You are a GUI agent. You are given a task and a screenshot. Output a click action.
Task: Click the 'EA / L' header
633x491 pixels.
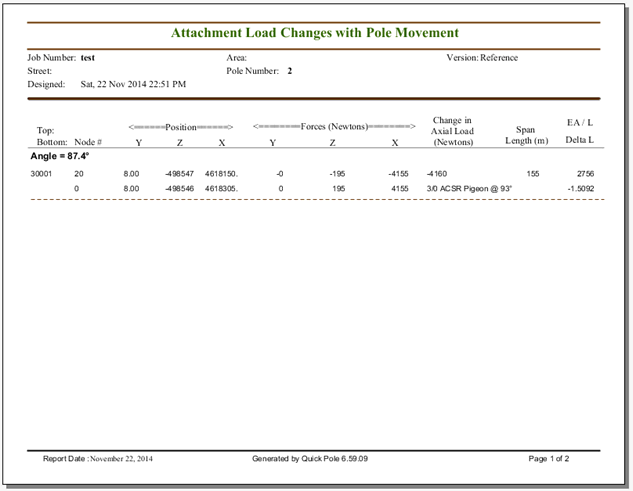click(580, 122)
